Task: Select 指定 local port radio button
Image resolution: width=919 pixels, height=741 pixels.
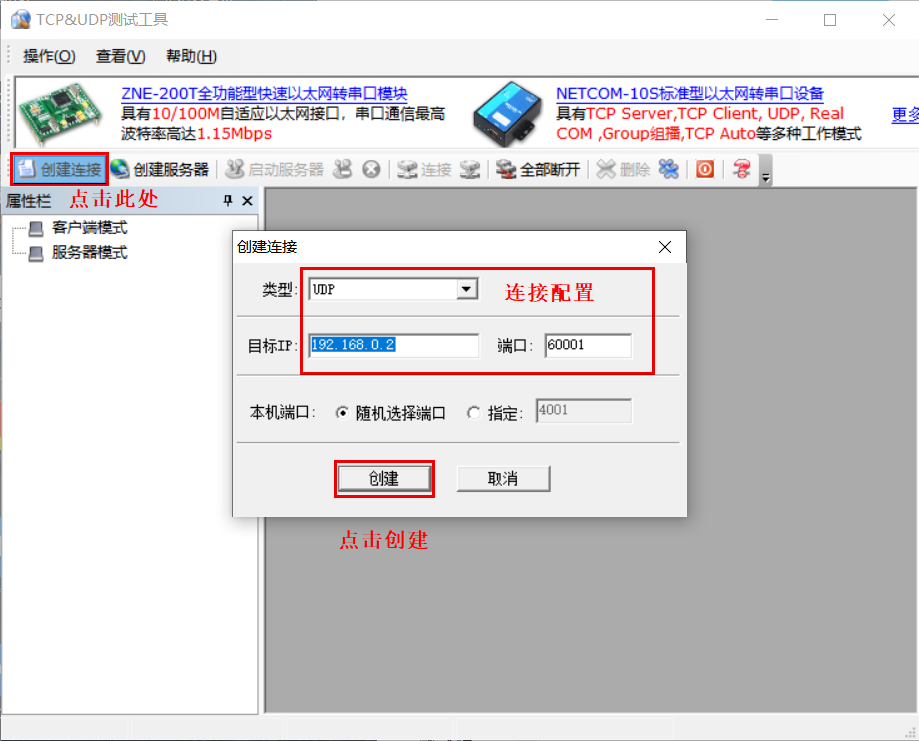Action: [x=473, y=412]
